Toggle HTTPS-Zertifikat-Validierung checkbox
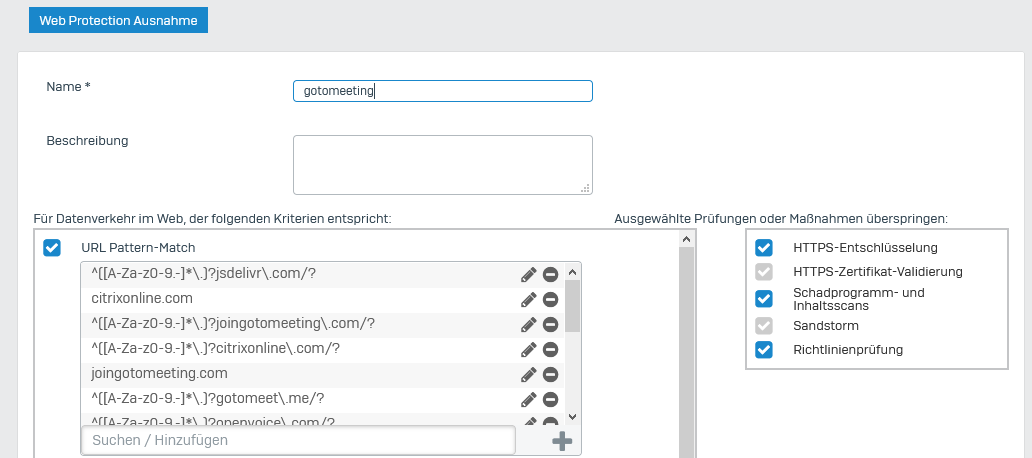The image size is (1032, 458). [x=763, y=271]
